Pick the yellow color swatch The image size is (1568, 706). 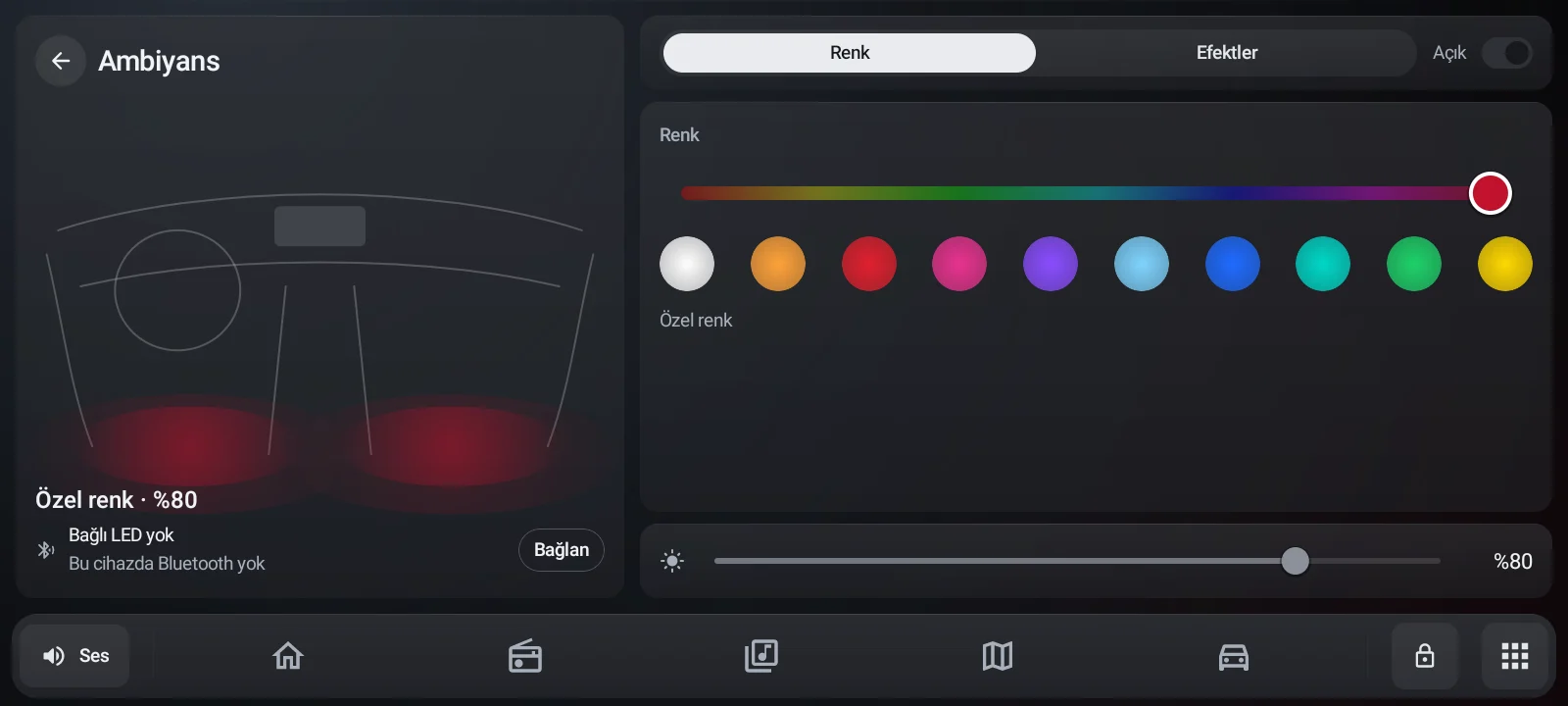pos(1505,264)
